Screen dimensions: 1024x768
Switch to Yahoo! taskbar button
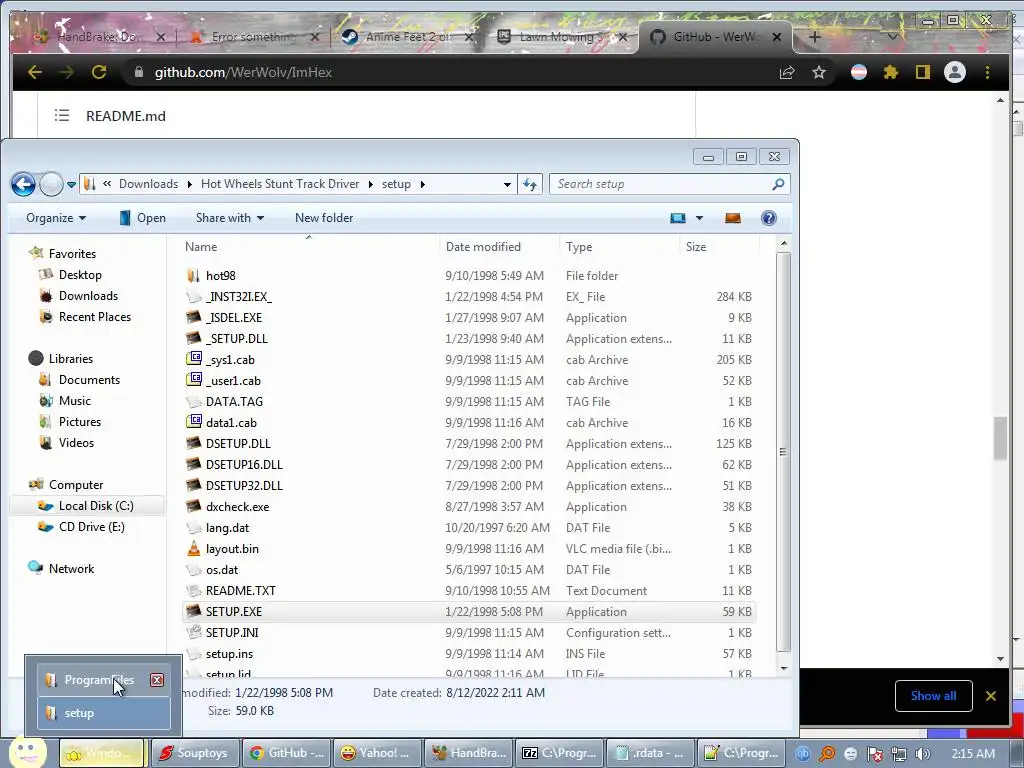point(377,753)
